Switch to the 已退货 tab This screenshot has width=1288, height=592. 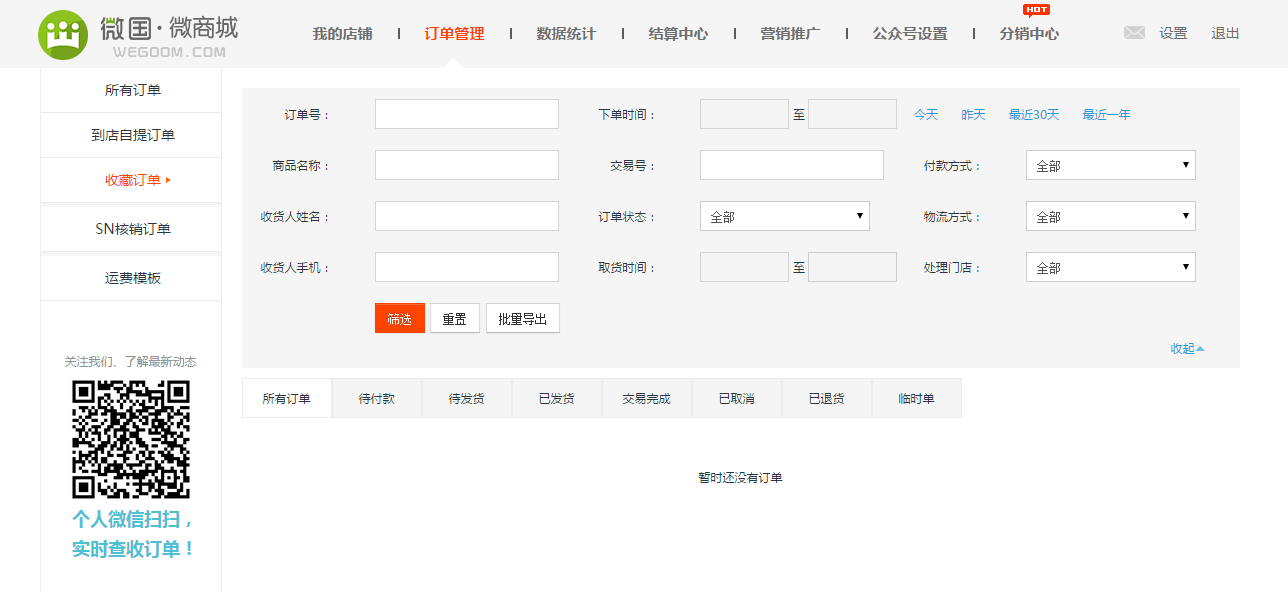tap(827, 398)
